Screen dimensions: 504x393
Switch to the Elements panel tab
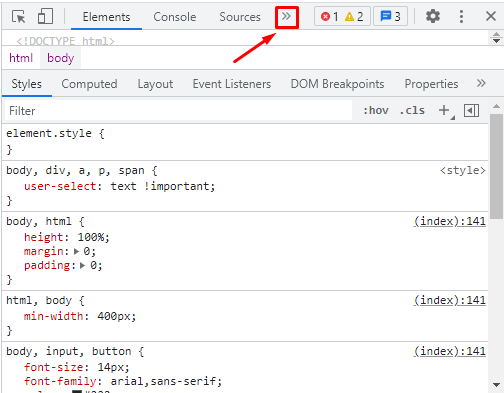click(x=106, y=17)
